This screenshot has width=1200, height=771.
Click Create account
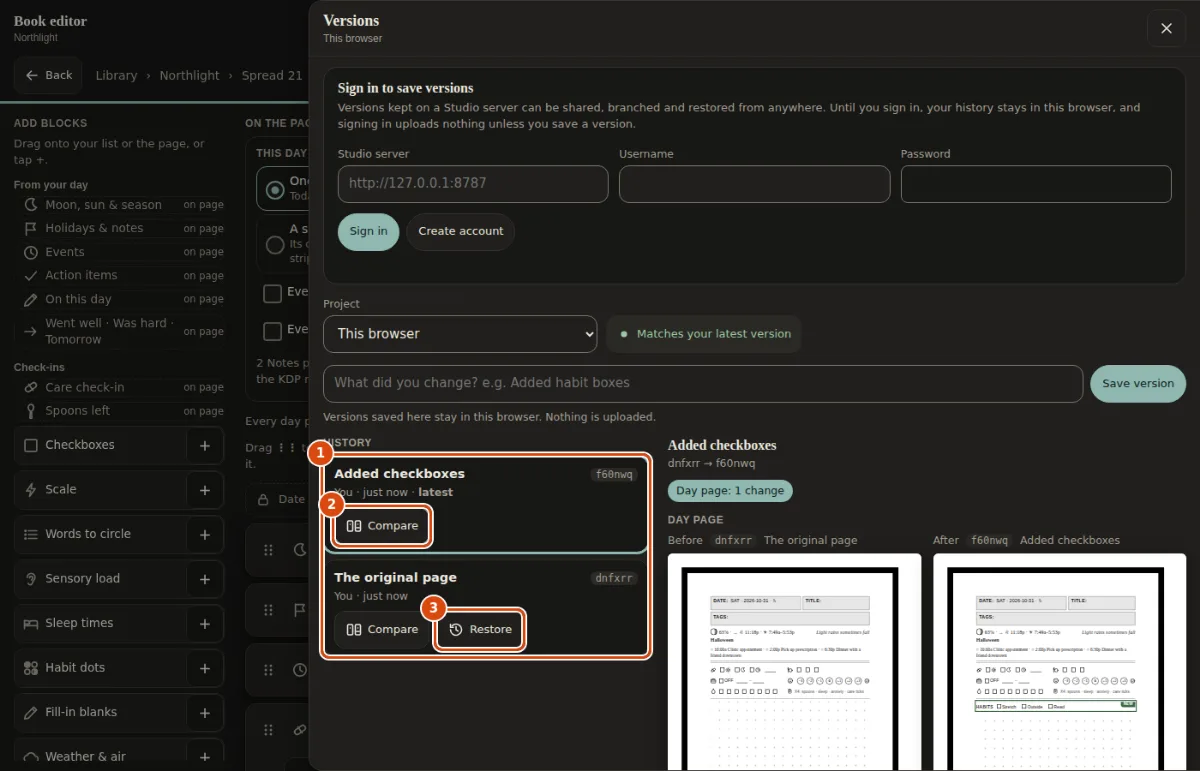pos(461,231)
